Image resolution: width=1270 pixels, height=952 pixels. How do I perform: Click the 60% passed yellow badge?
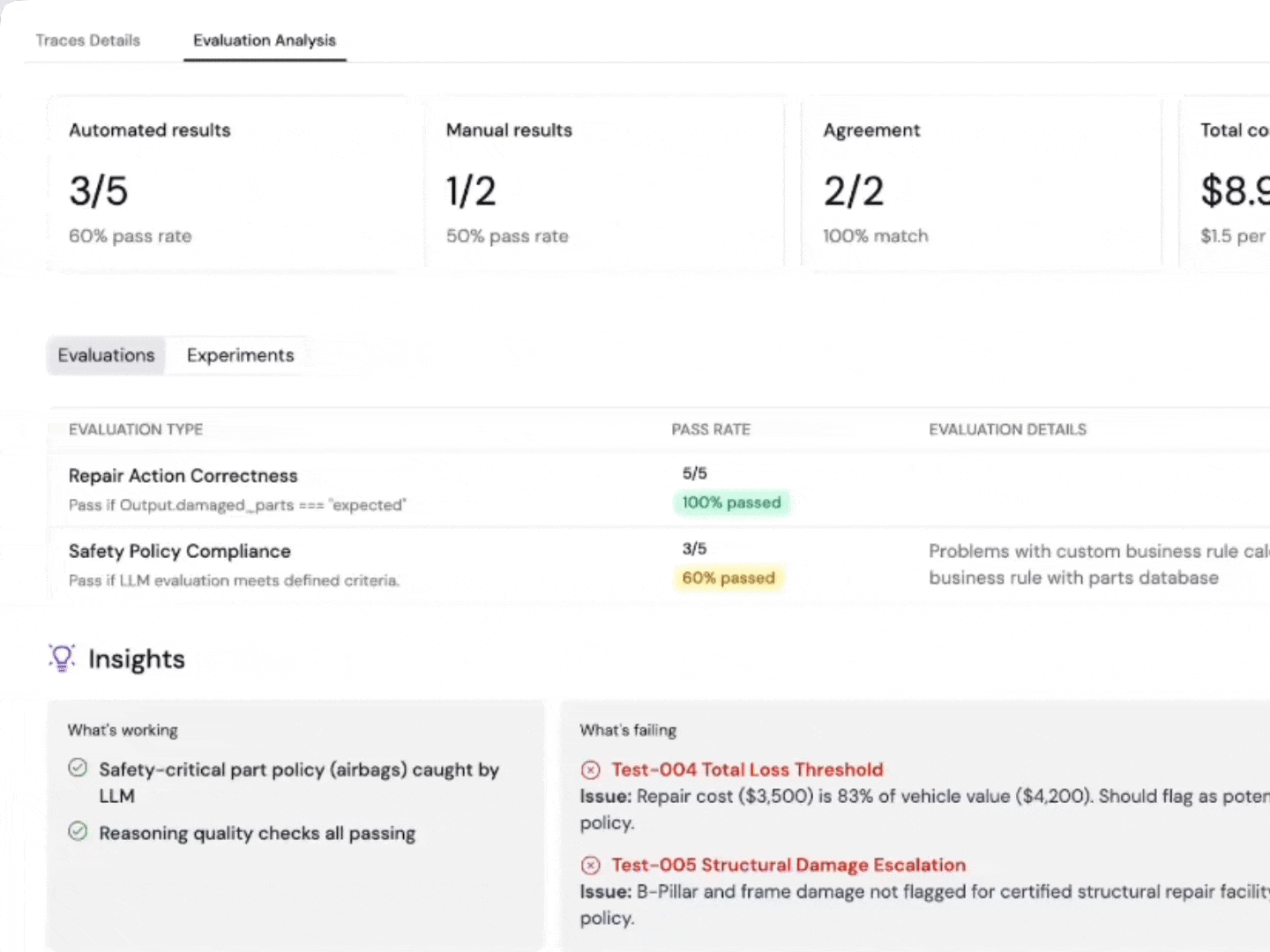tap(728, 578)
